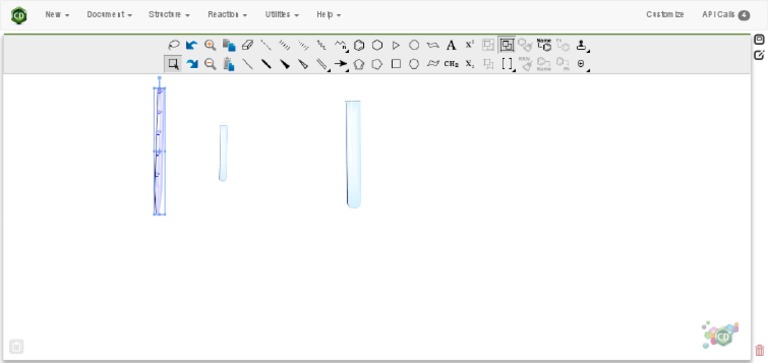Screen dimensions: 768x363
Task: Click the Zoom in magnifier
Action: (210, 46)
